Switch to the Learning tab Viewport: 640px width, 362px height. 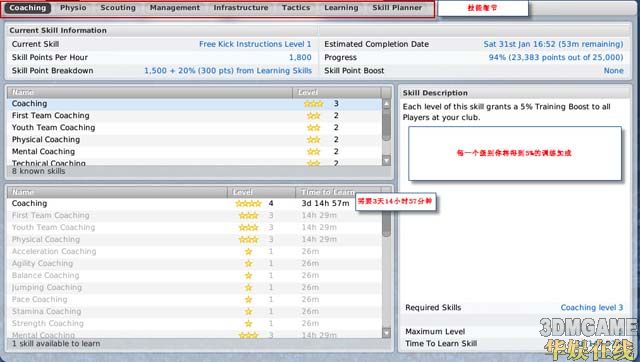pyautogui.click(x=341, y=8)
